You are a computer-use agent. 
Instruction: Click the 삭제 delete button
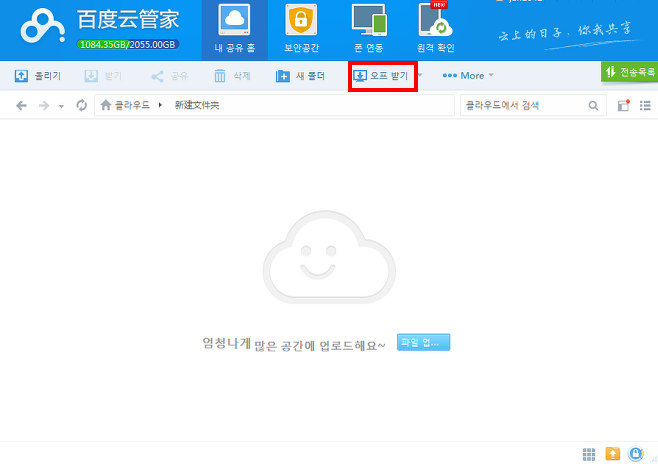232,76
